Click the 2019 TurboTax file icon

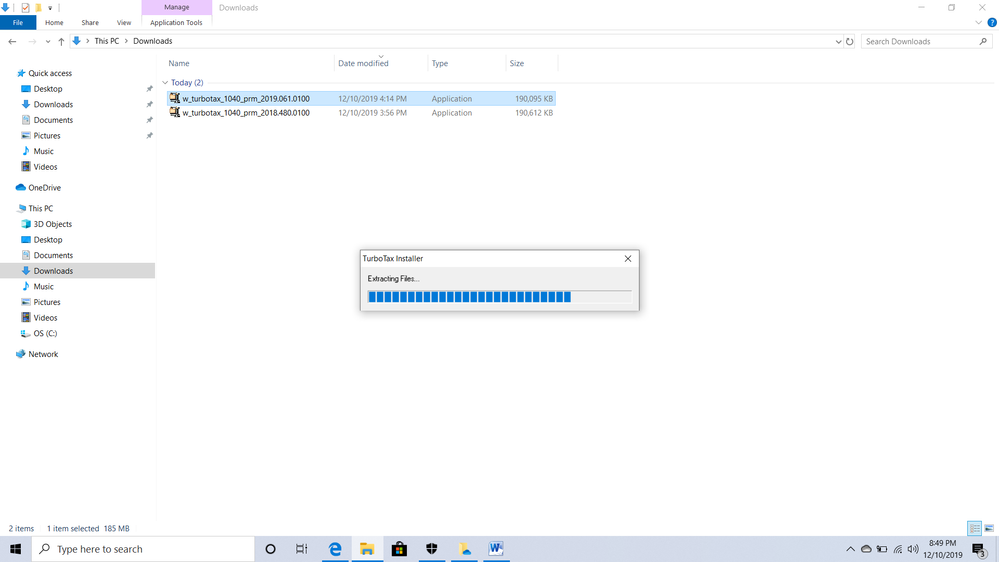click(x=175, y=98)
